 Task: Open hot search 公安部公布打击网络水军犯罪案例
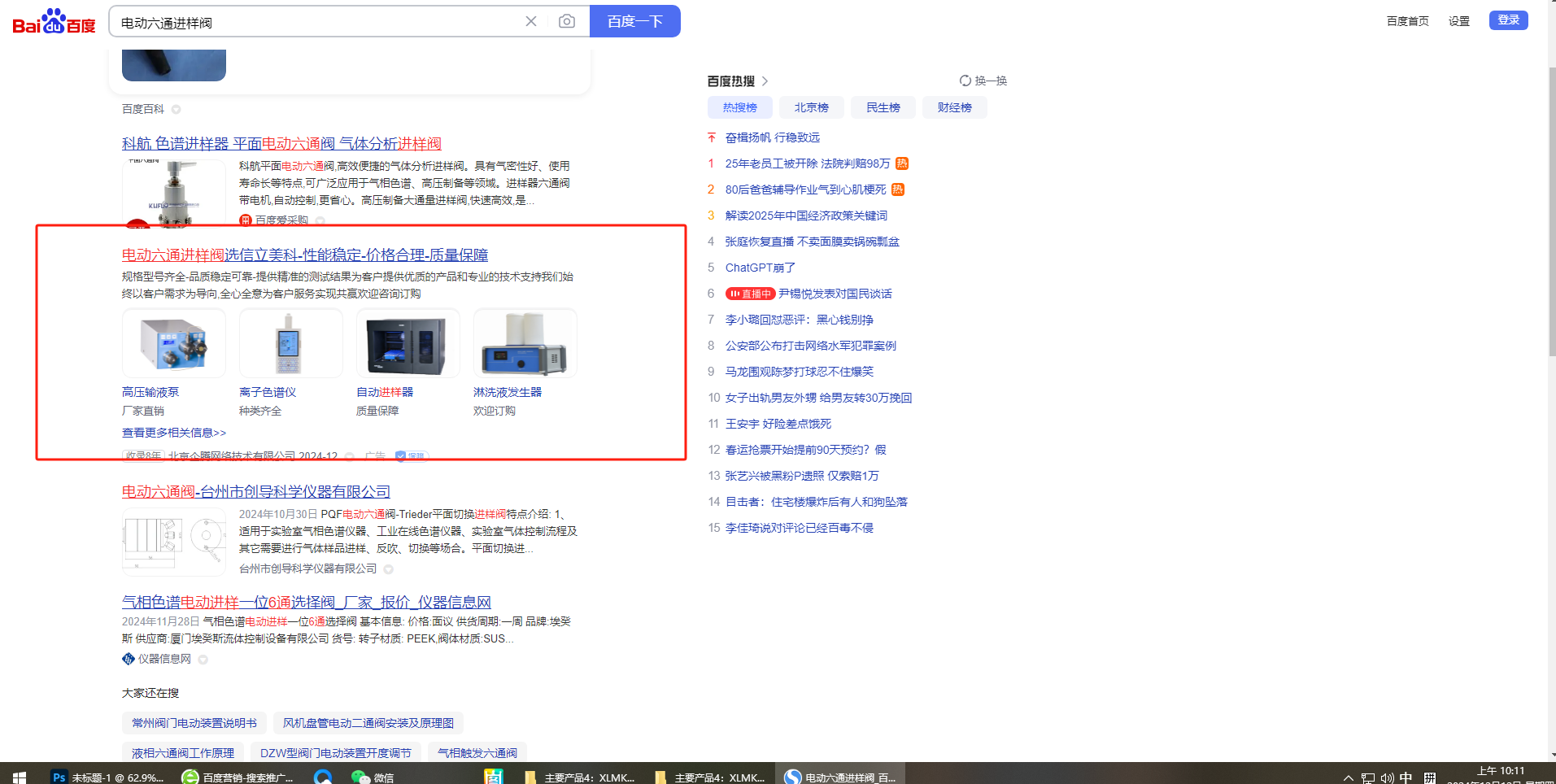811,346
